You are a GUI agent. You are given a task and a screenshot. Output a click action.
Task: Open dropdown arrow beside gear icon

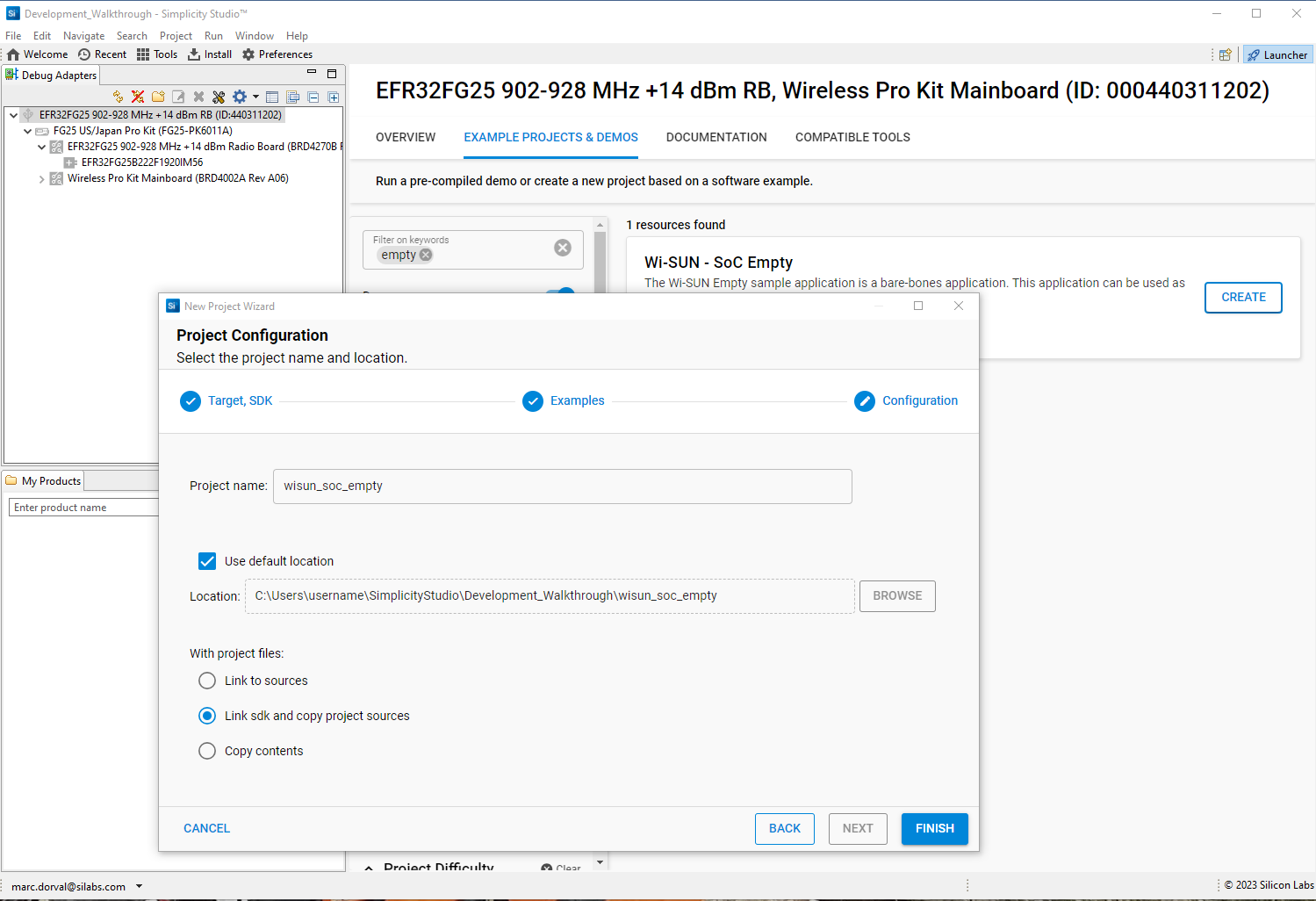255,97
